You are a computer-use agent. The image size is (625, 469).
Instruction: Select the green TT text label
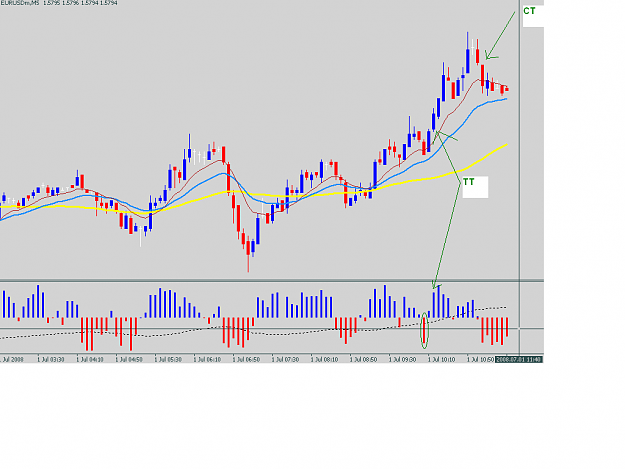pos(469,182)
